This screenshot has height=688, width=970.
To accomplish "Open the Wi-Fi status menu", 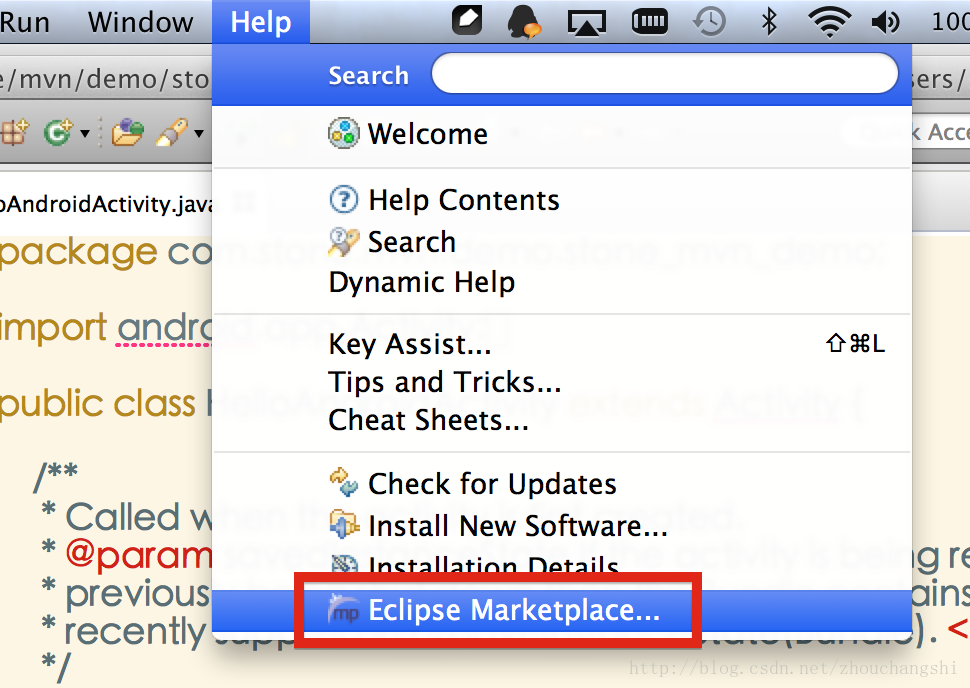I will (x=830, y=22).
